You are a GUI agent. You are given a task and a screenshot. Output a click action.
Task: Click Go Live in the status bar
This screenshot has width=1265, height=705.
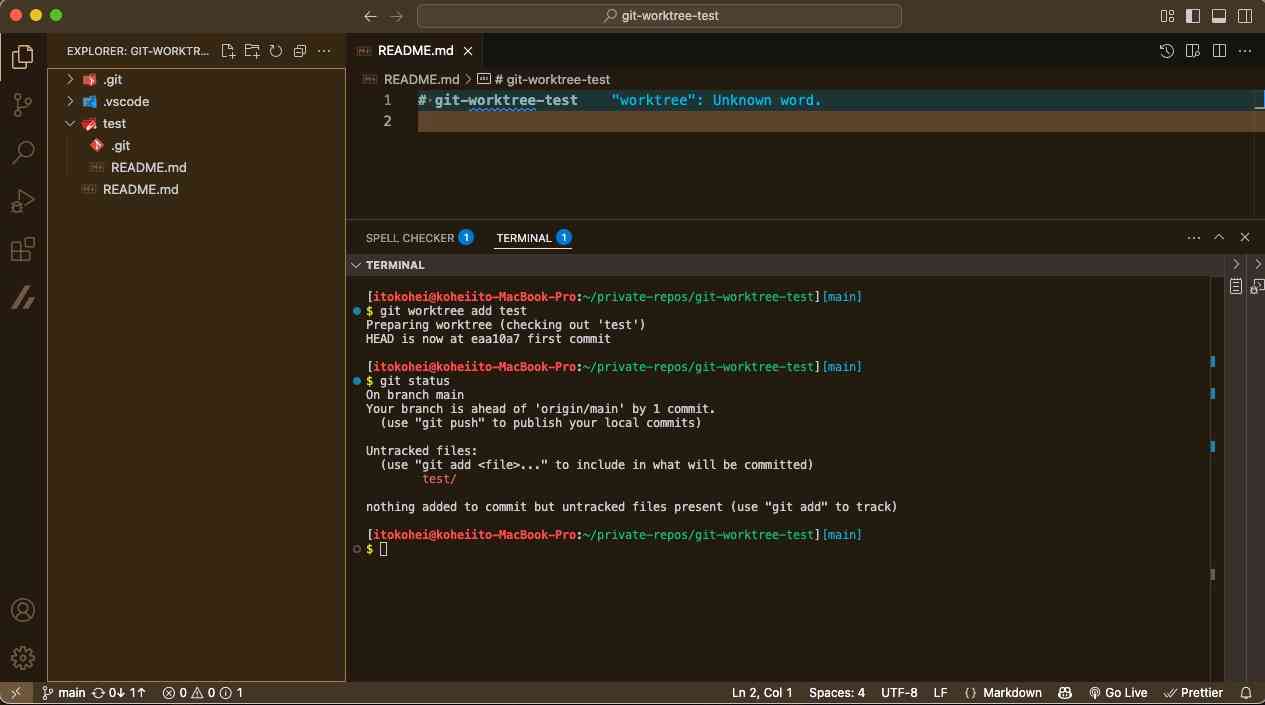point(1118,692)
